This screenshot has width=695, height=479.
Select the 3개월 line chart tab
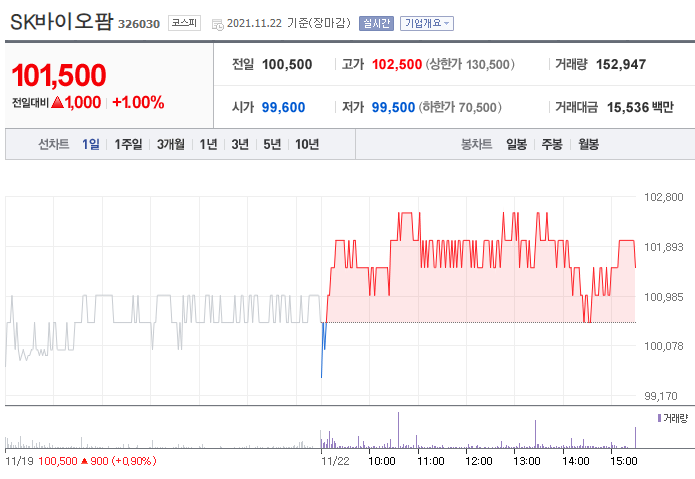pyautogui.click(x=171, y=144)
